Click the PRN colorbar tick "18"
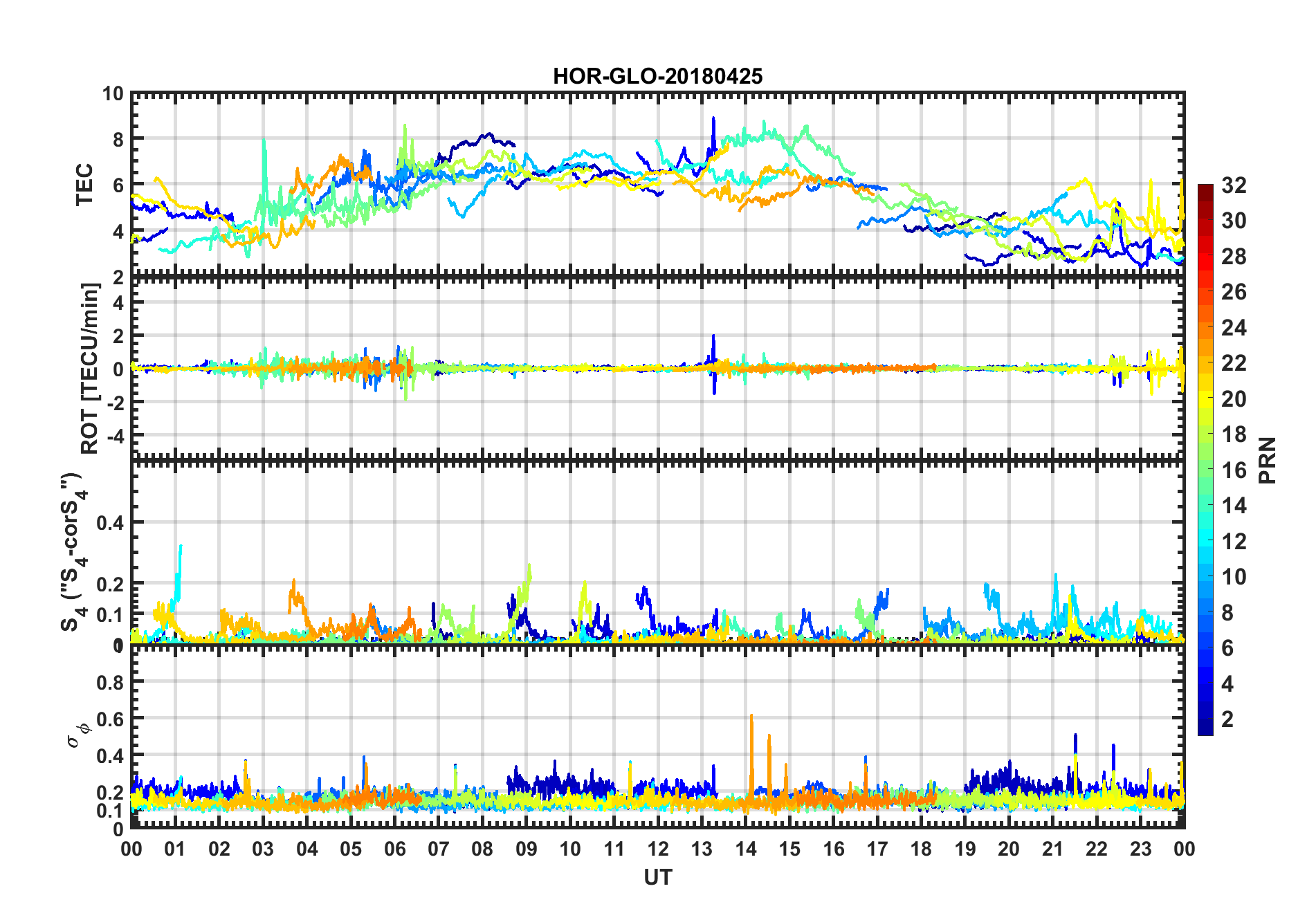Screen dimensions: 1316x920 [1234, 434]
